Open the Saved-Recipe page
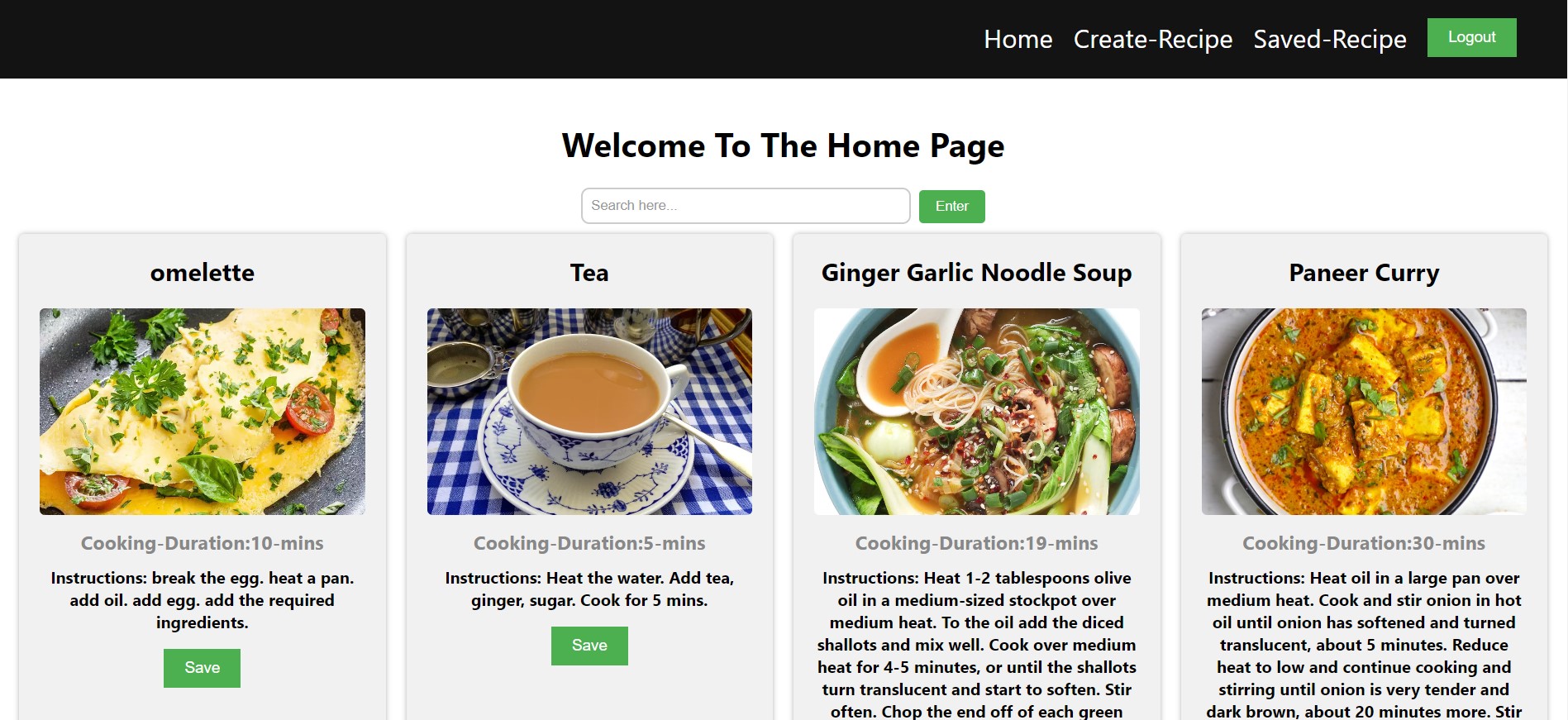Image resolution: width=1568 pixels, height=720 pixels. (x=1329, y=39)
